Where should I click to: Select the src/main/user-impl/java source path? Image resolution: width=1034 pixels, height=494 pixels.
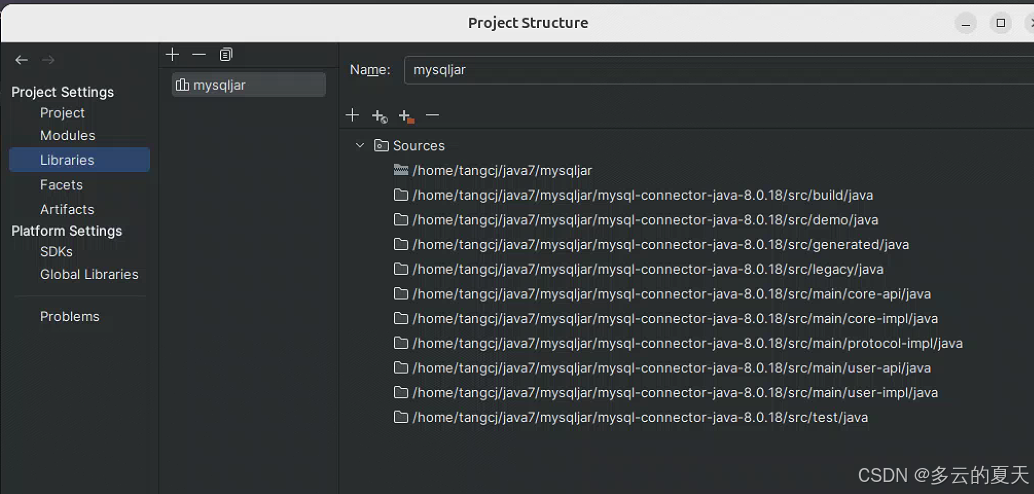(675, 392)
